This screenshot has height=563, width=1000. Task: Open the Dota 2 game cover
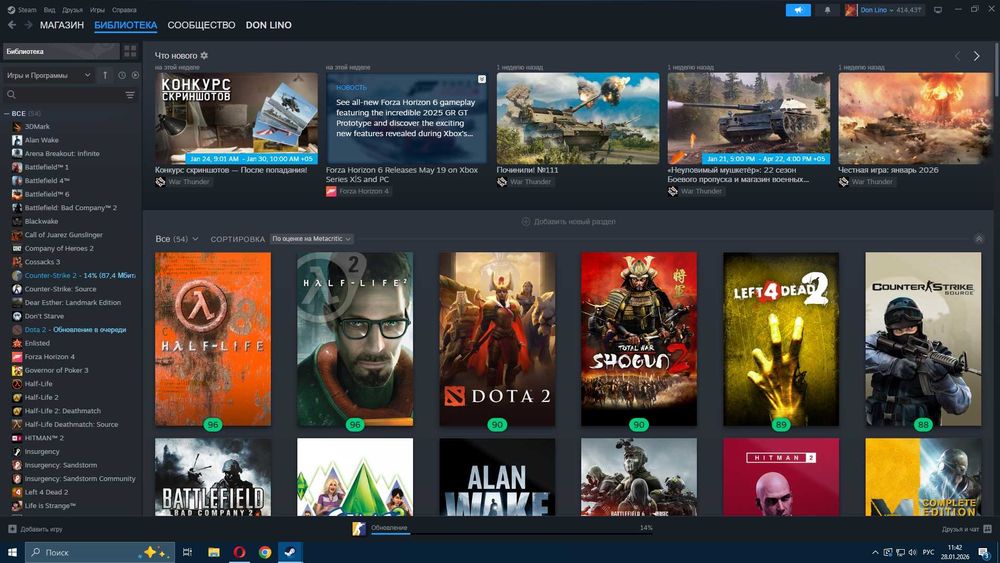(x=497, y=339)
